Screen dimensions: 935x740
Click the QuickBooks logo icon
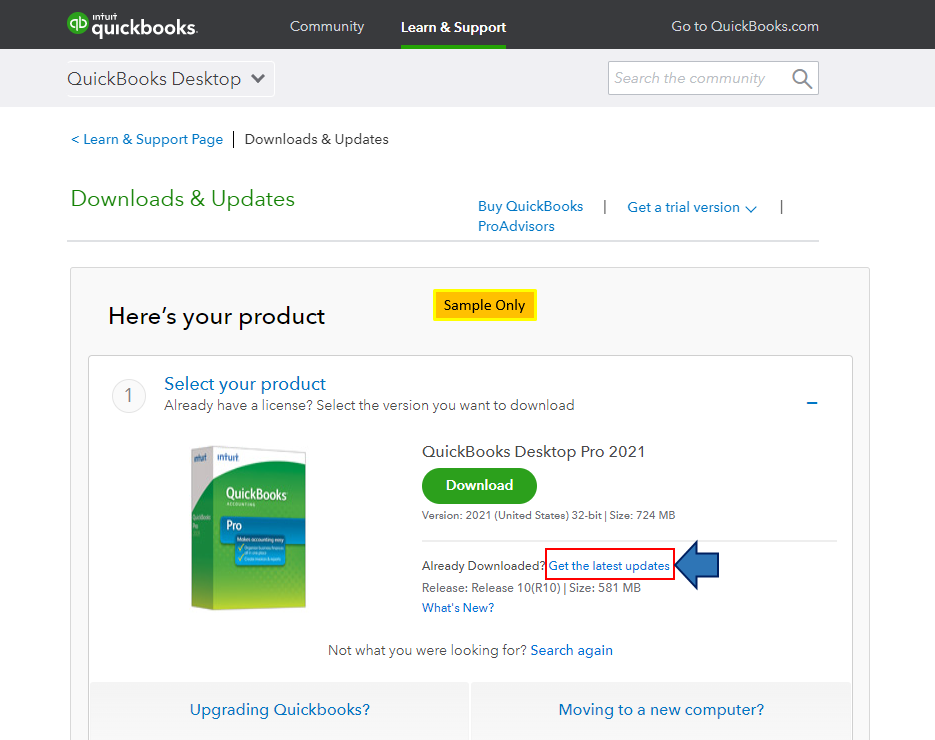pos(77,23)
